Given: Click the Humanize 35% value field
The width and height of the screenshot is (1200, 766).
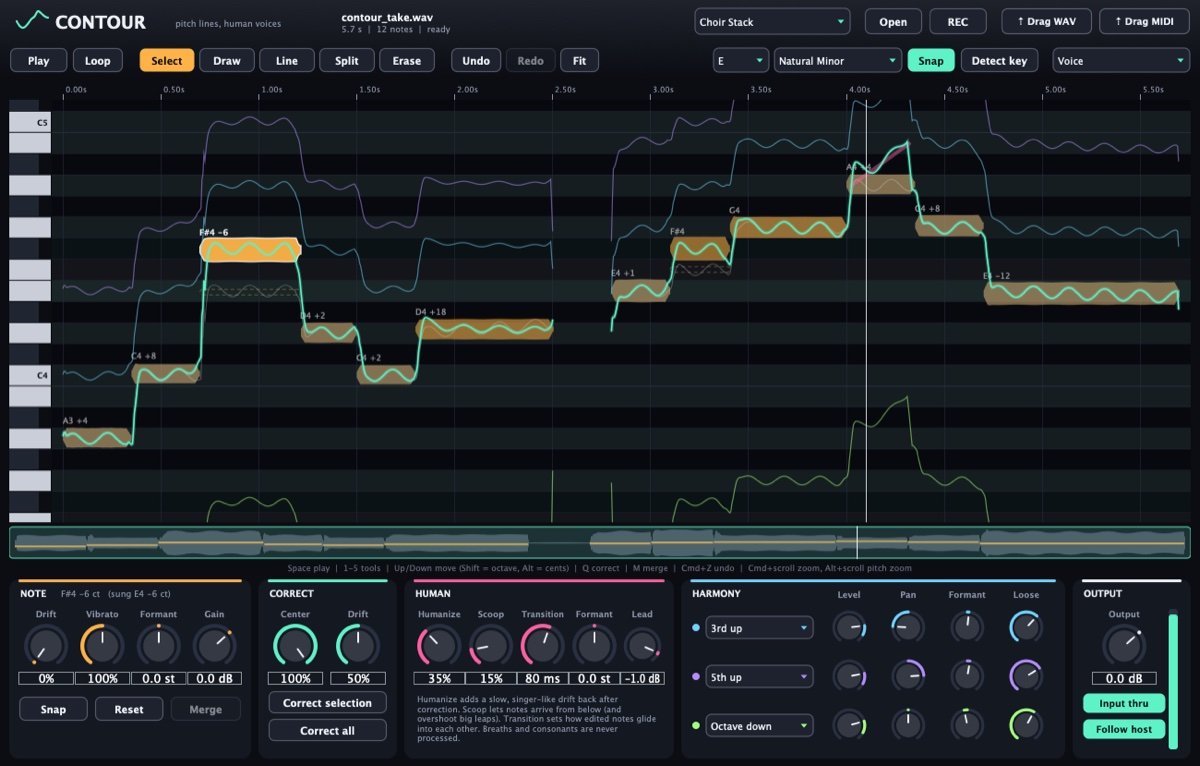Looking at the screenshot, I should (x=438, y=678).
